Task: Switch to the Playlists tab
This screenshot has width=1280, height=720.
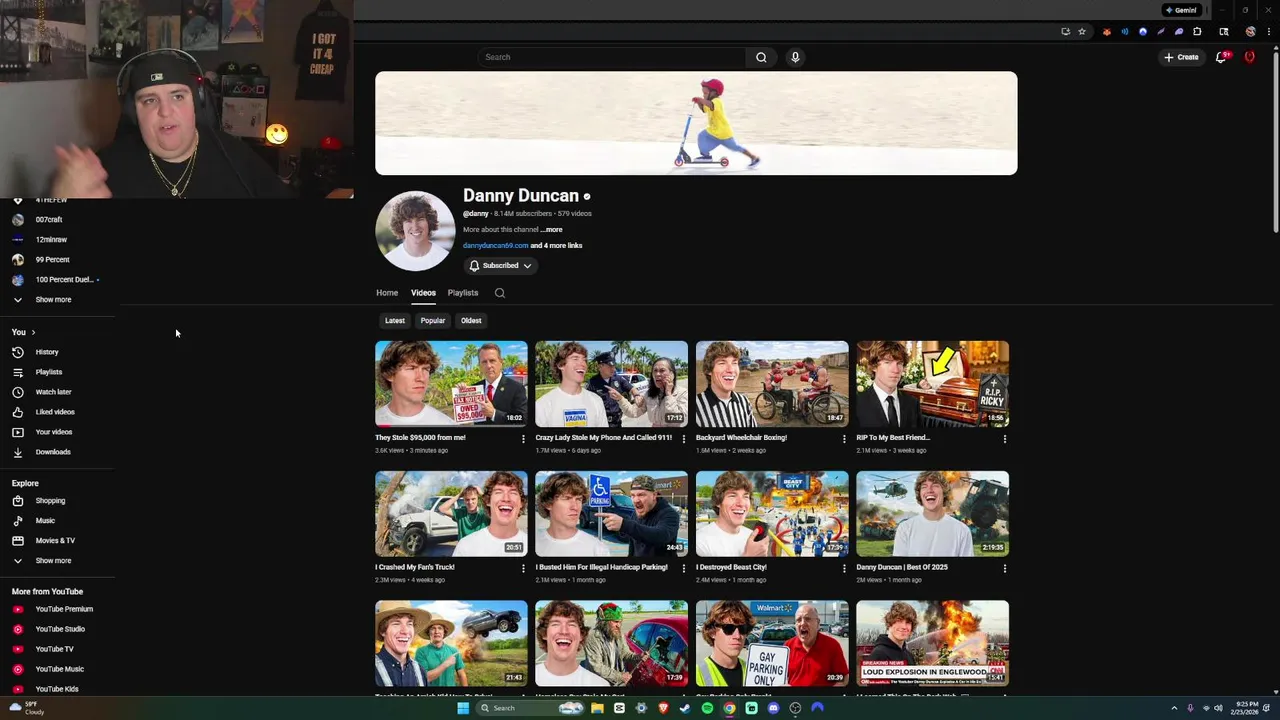Action: pos(463,293)
